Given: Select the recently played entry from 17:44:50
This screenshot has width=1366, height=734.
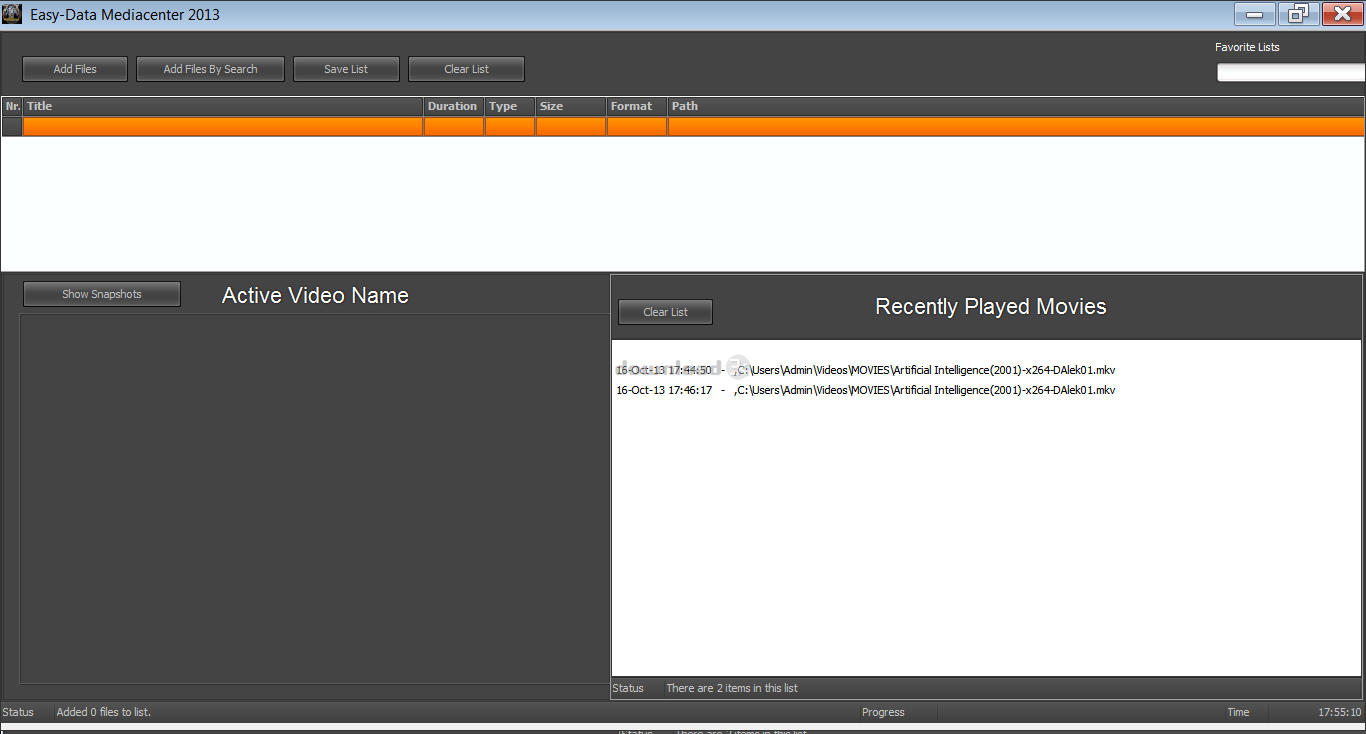Looking at the screenshot, I should [865, 370].
